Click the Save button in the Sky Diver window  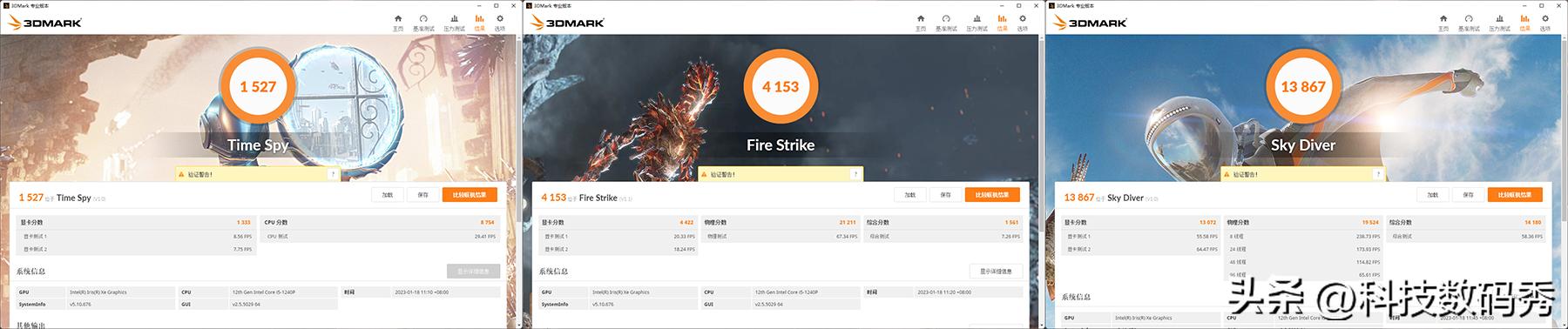coord(1468,195)
